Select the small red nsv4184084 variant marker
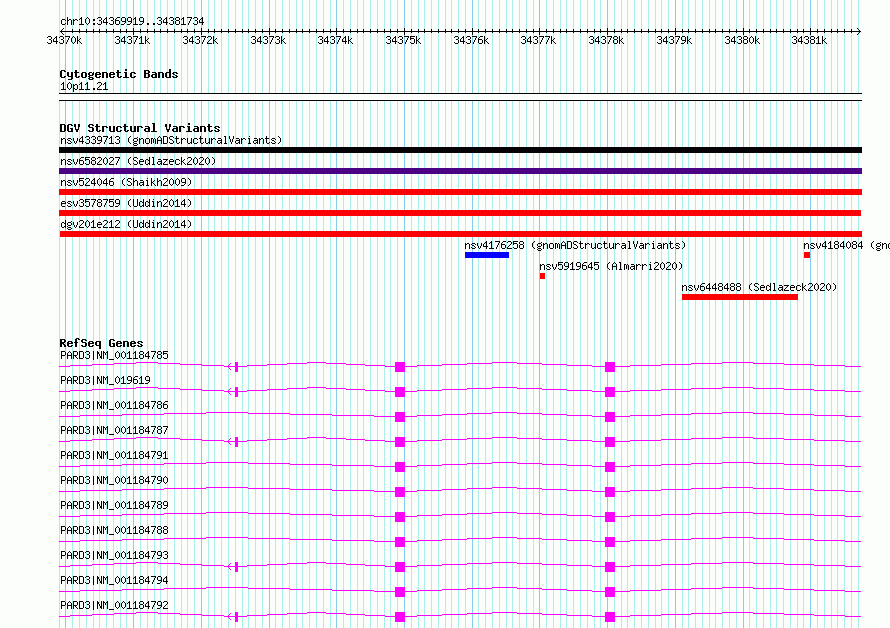This screenshot has height=628, width=890. pos(807,255)
